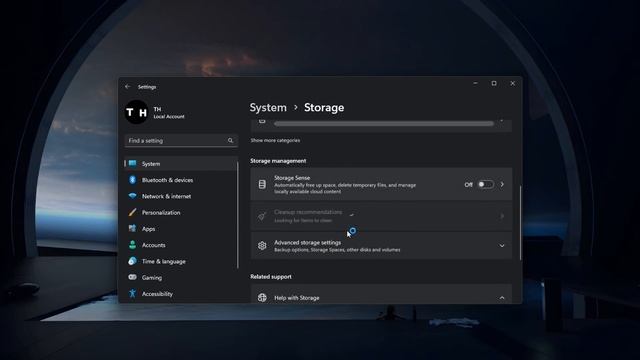Open Advanced storage settings row text

click(307, 242)
